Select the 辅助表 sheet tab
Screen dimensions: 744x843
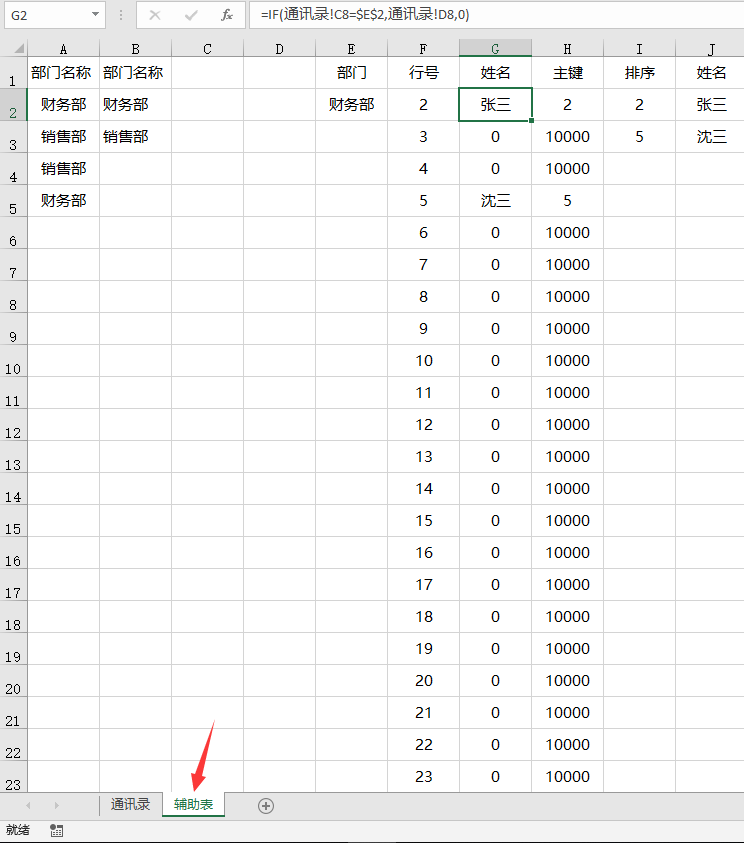click(194, 804)
